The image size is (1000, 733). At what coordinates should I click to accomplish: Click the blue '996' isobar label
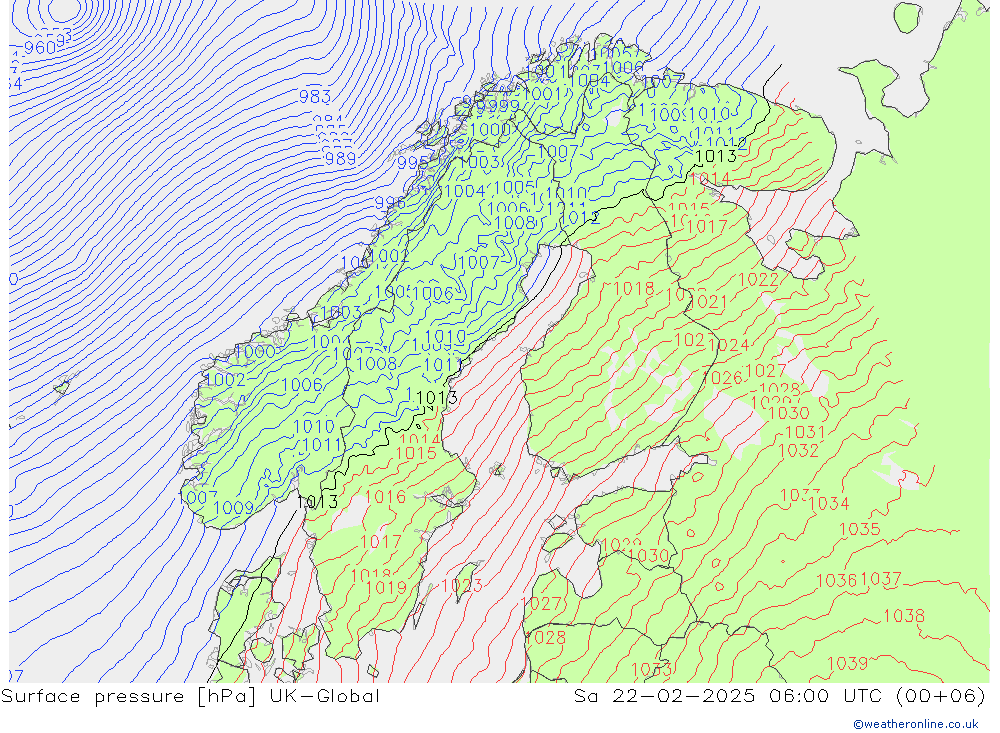tap(390, 204)
